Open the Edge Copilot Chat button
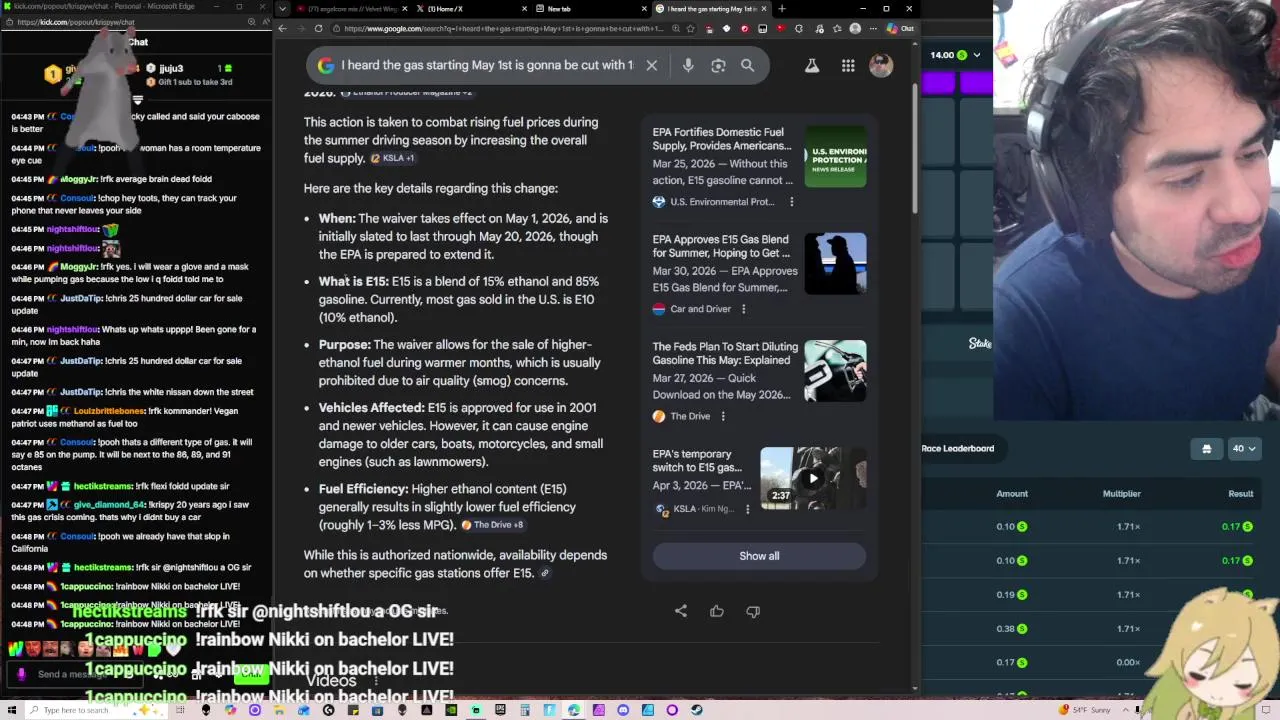 click(x=900, y=28)
